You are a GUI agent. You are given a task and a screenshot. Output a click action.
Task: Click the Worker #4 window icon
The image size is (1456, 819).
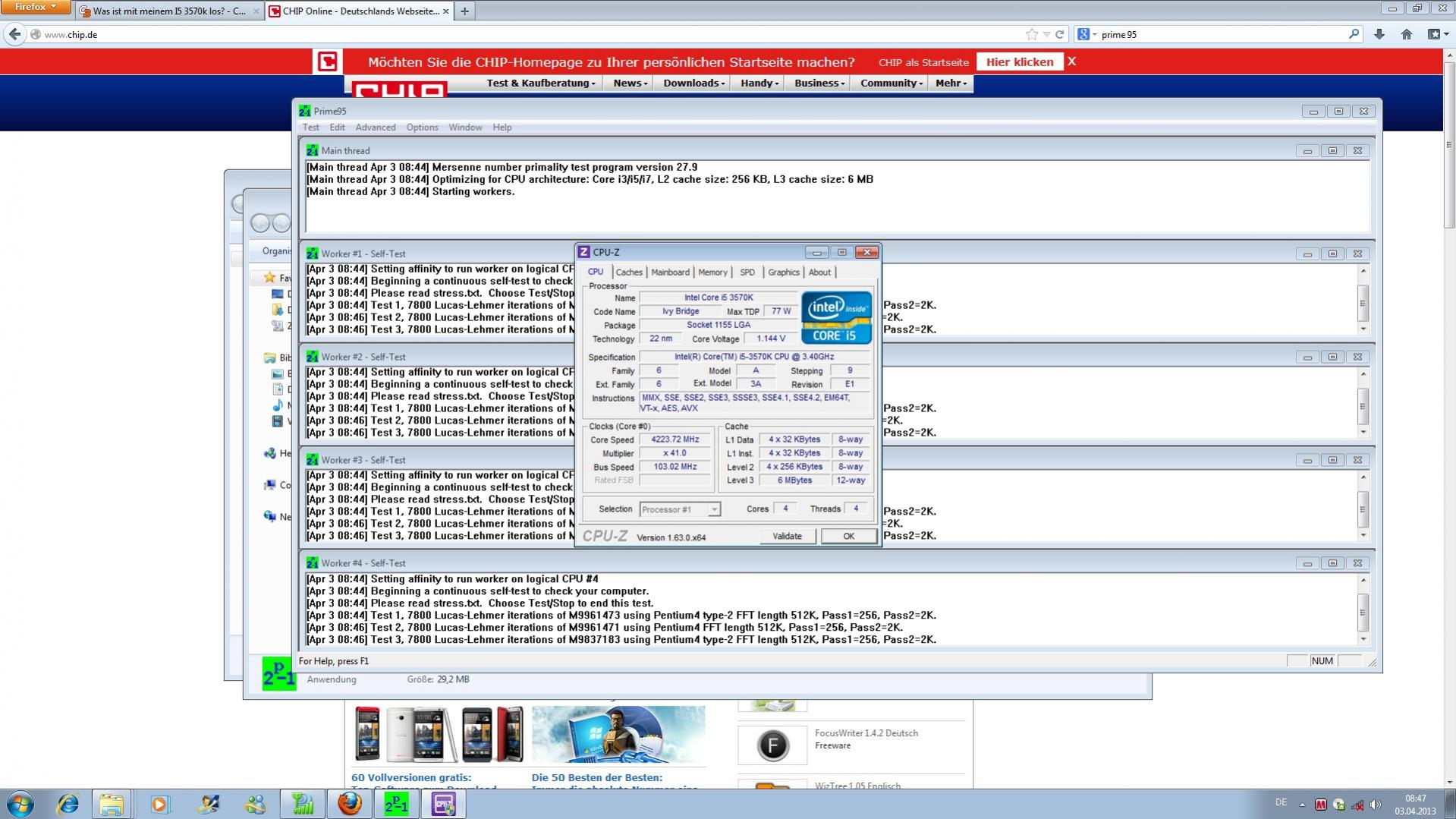tap(312, 563)
